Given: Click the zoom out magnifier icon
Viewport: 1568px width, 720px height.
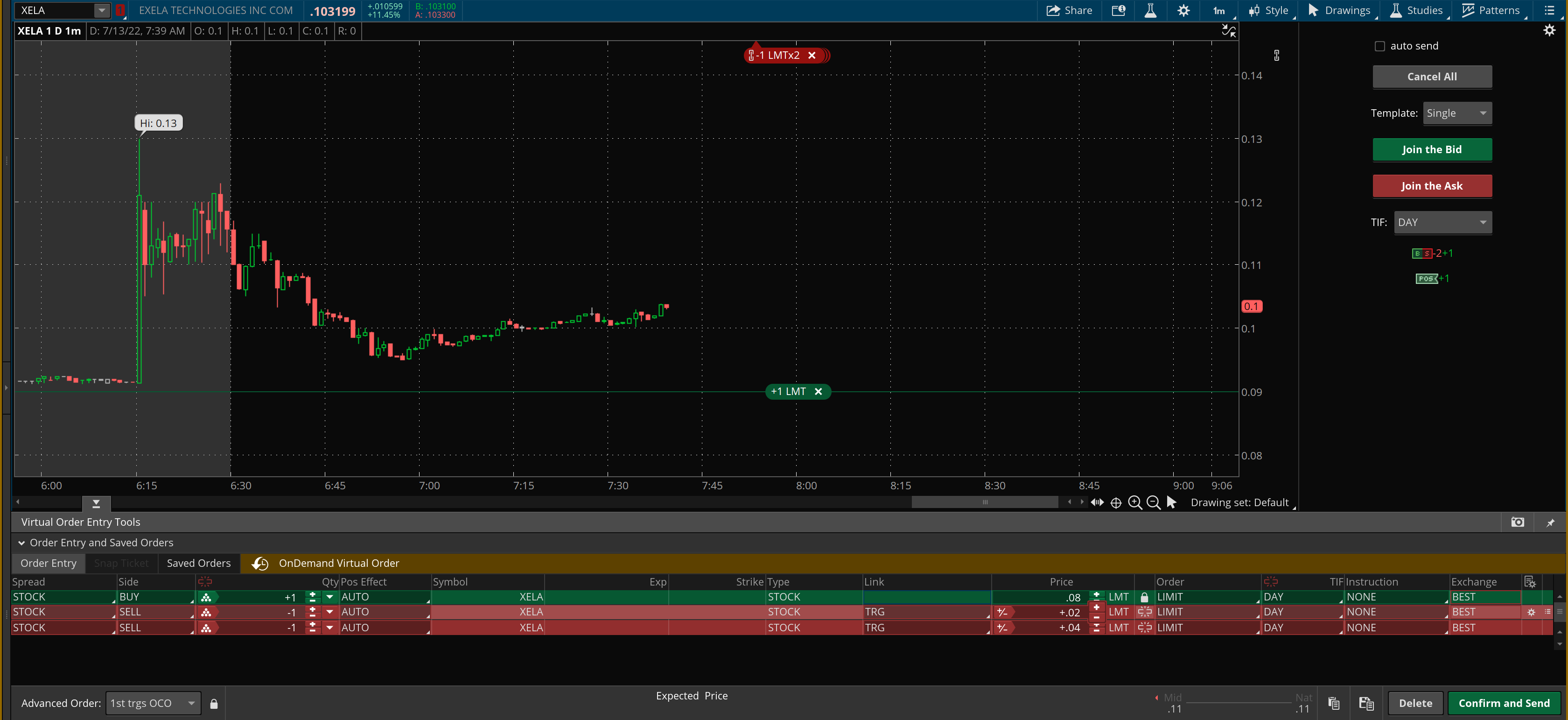Looking at the screenshot, I should 1153,502.
